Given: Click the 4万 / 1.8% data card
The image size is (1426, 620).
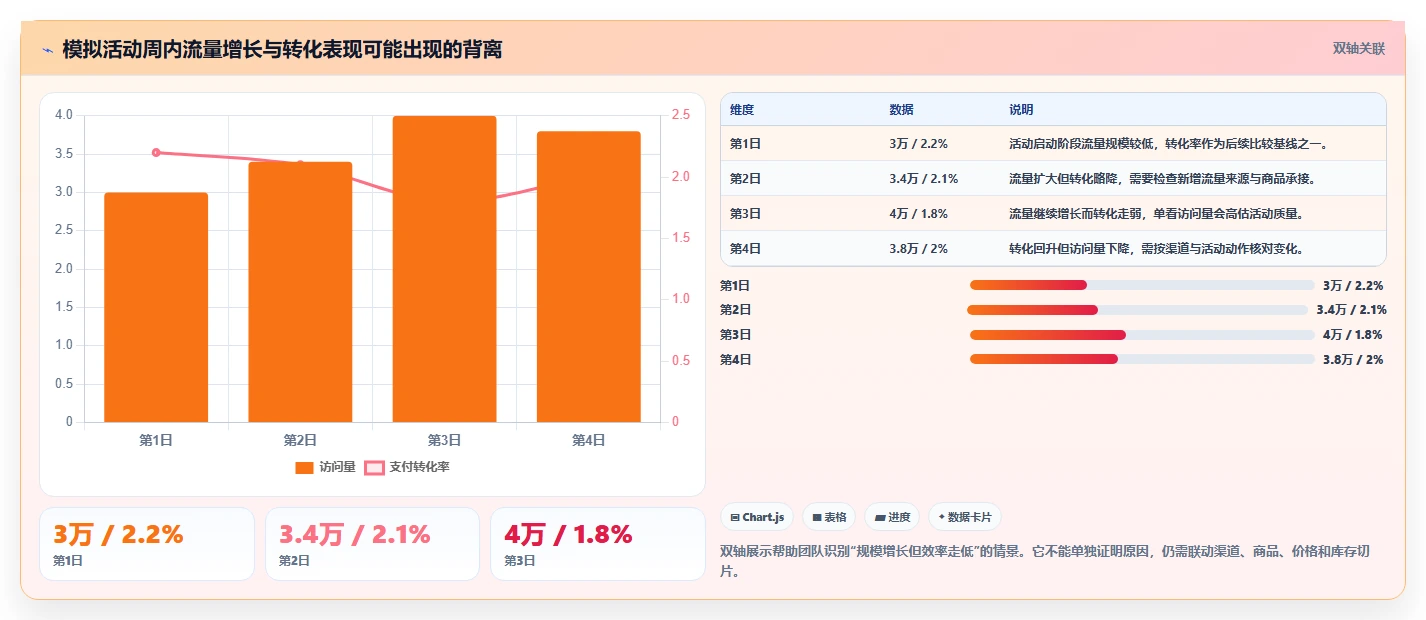Looking at the screenshot, I should (x=598, y=544).
